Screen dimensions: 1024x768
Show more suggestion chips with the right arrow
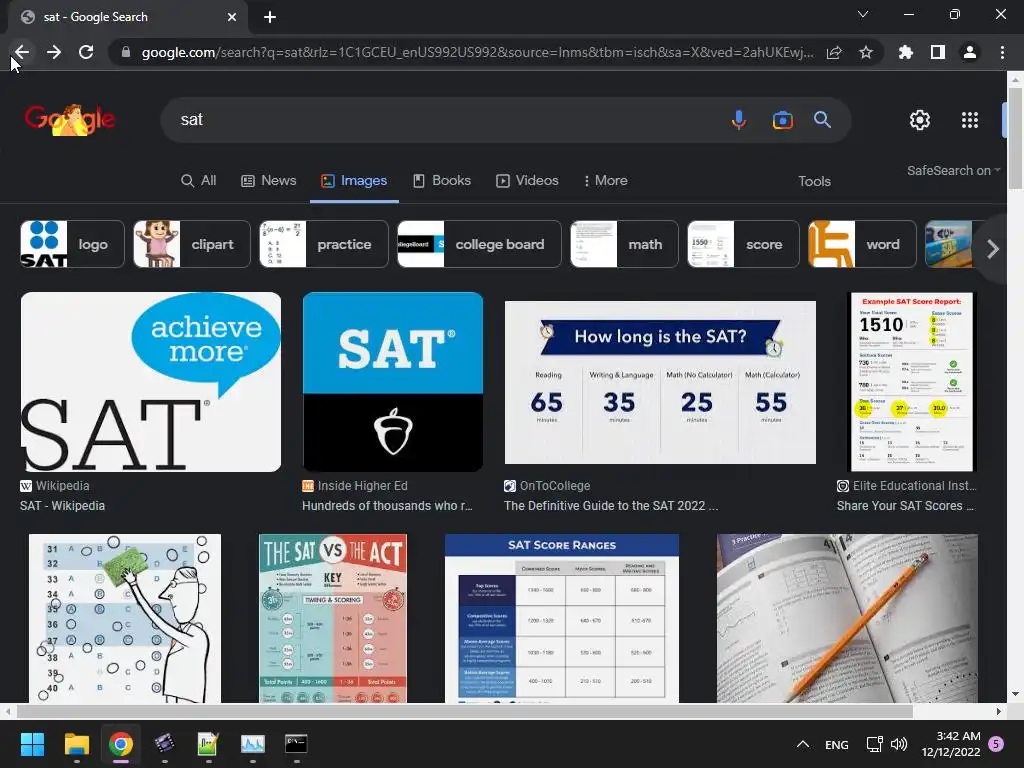(993, 249)
